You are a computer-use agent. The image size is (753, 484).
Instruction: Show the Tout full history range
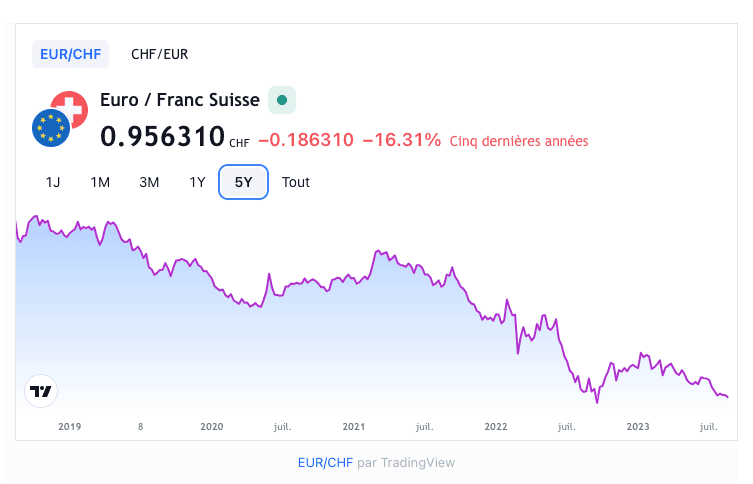[x=296, y=182]
